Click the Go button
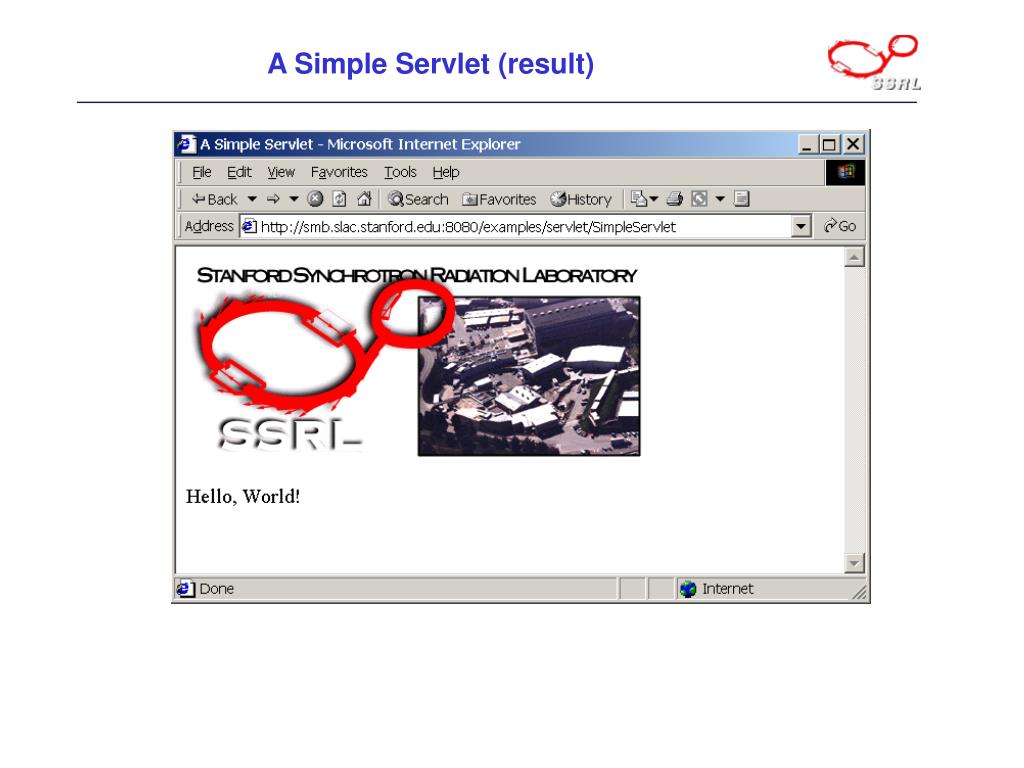This screenshot has width=1024, height=768. tap(840, 226)
